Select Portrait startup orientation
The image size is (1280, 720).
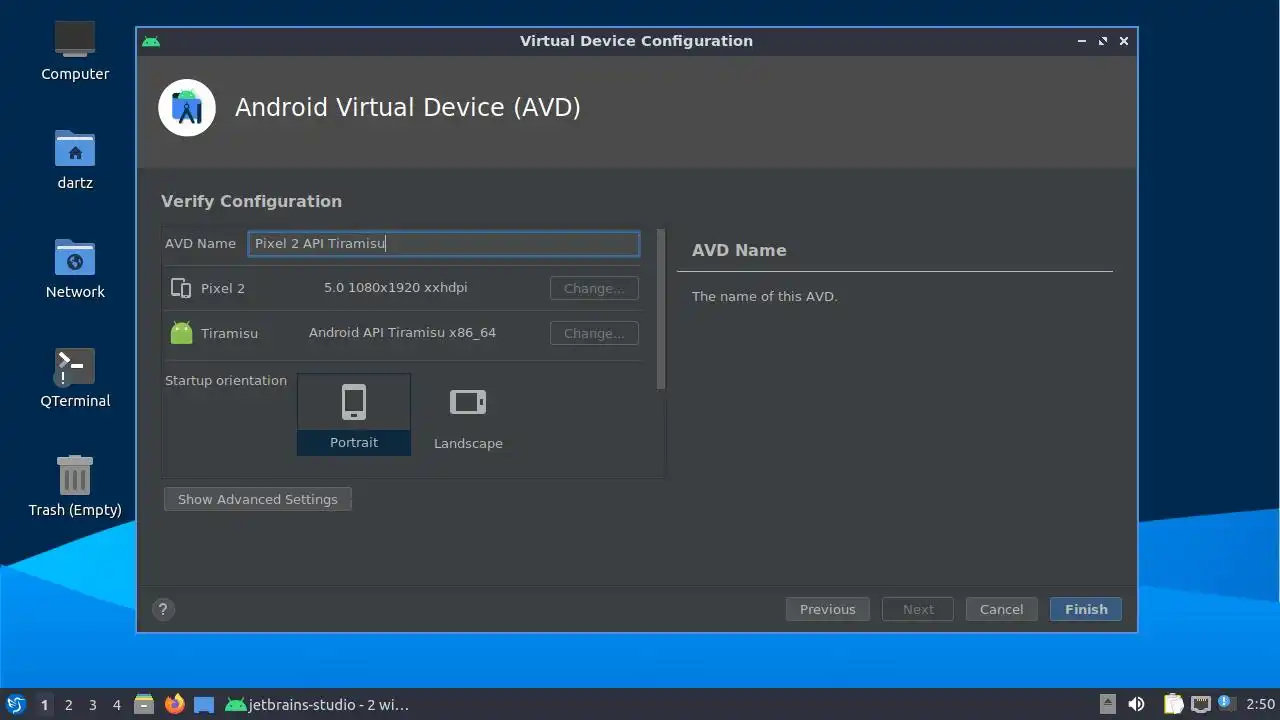click(354, 415)
